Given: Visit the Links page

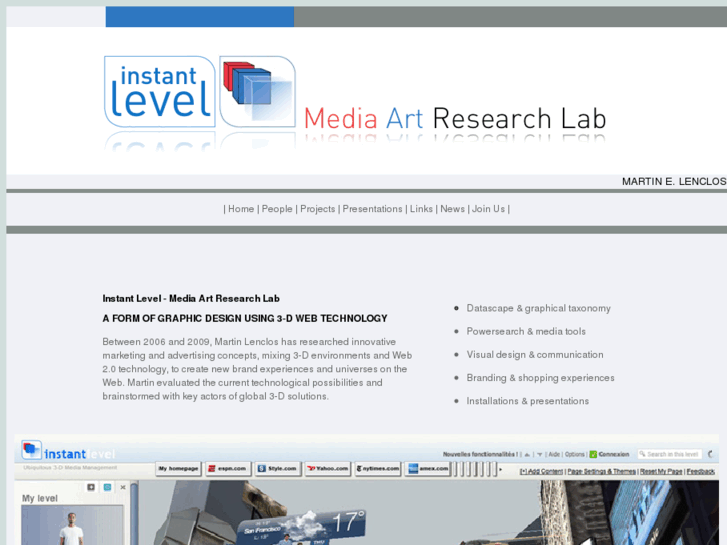Looking at the screenshot, I should (421, 209).
